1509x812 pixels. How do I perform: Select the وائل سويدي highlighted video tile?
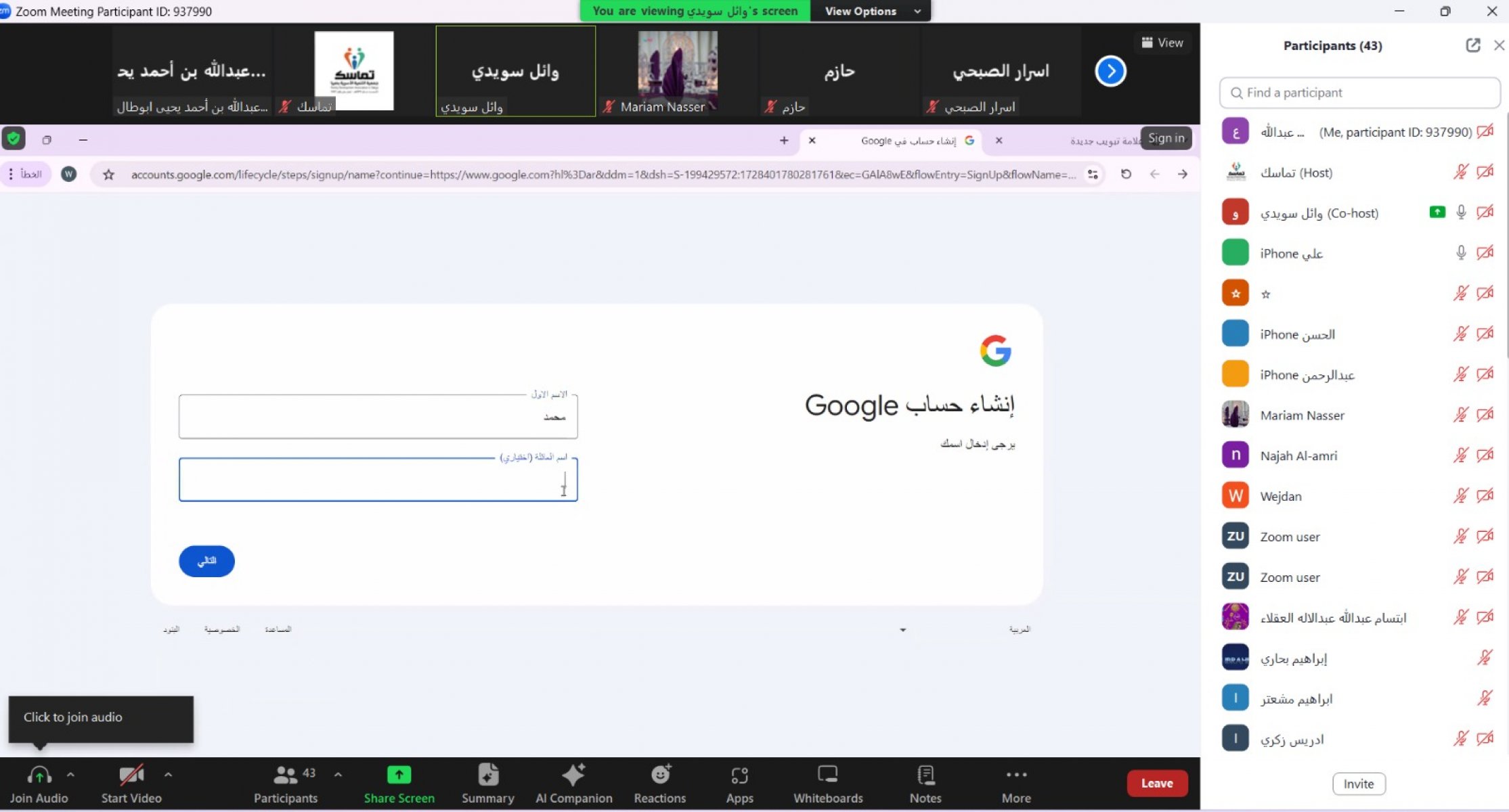[x=516, y=71]
